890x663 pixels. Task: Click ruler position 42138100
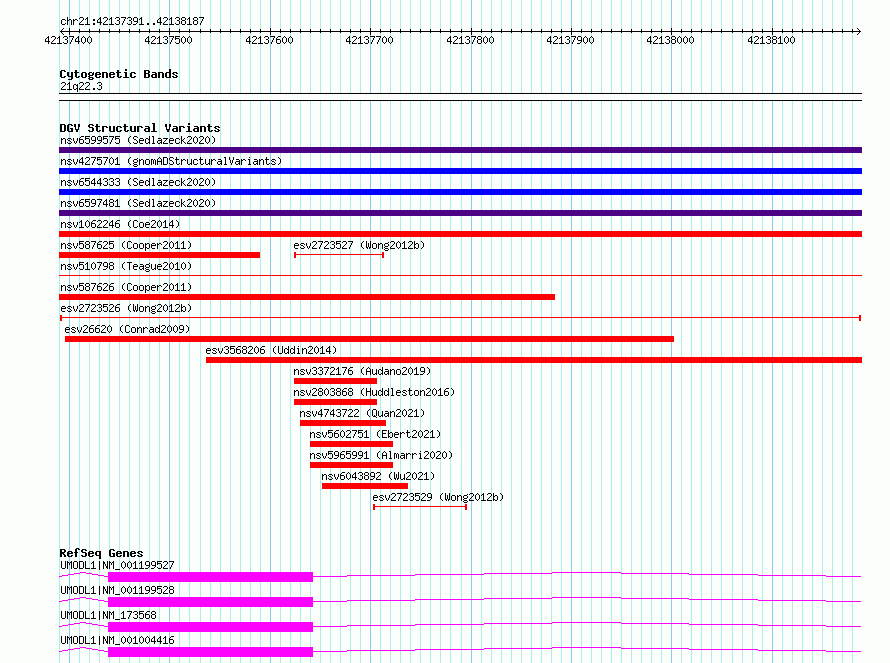tap(771, 40)
